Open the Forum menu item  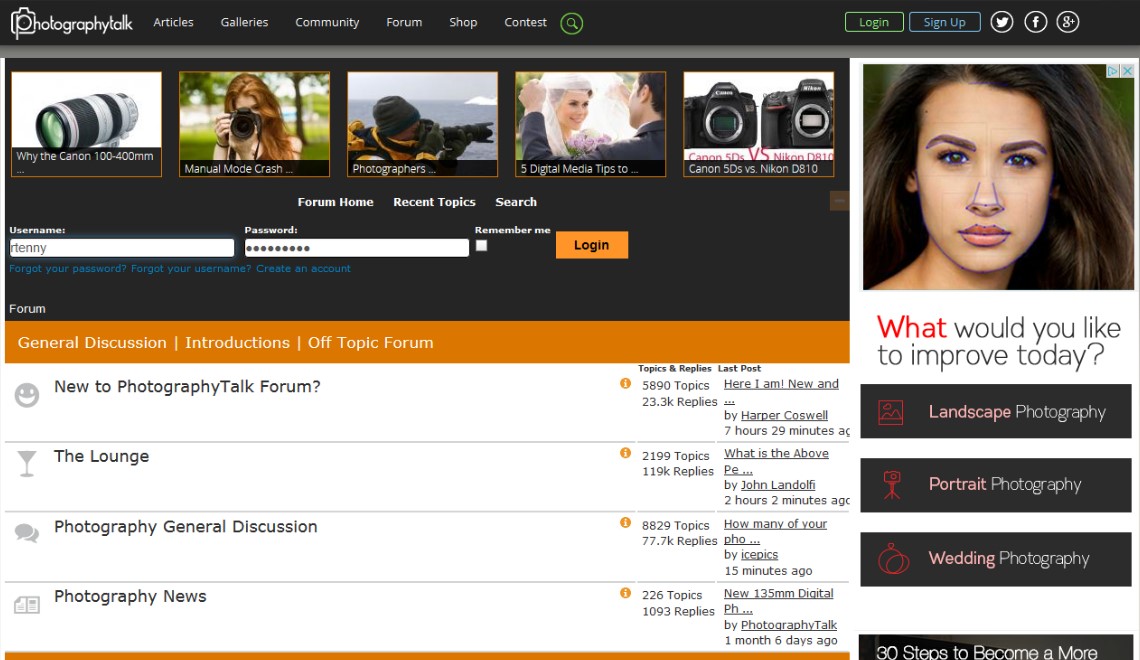(404, 23)
